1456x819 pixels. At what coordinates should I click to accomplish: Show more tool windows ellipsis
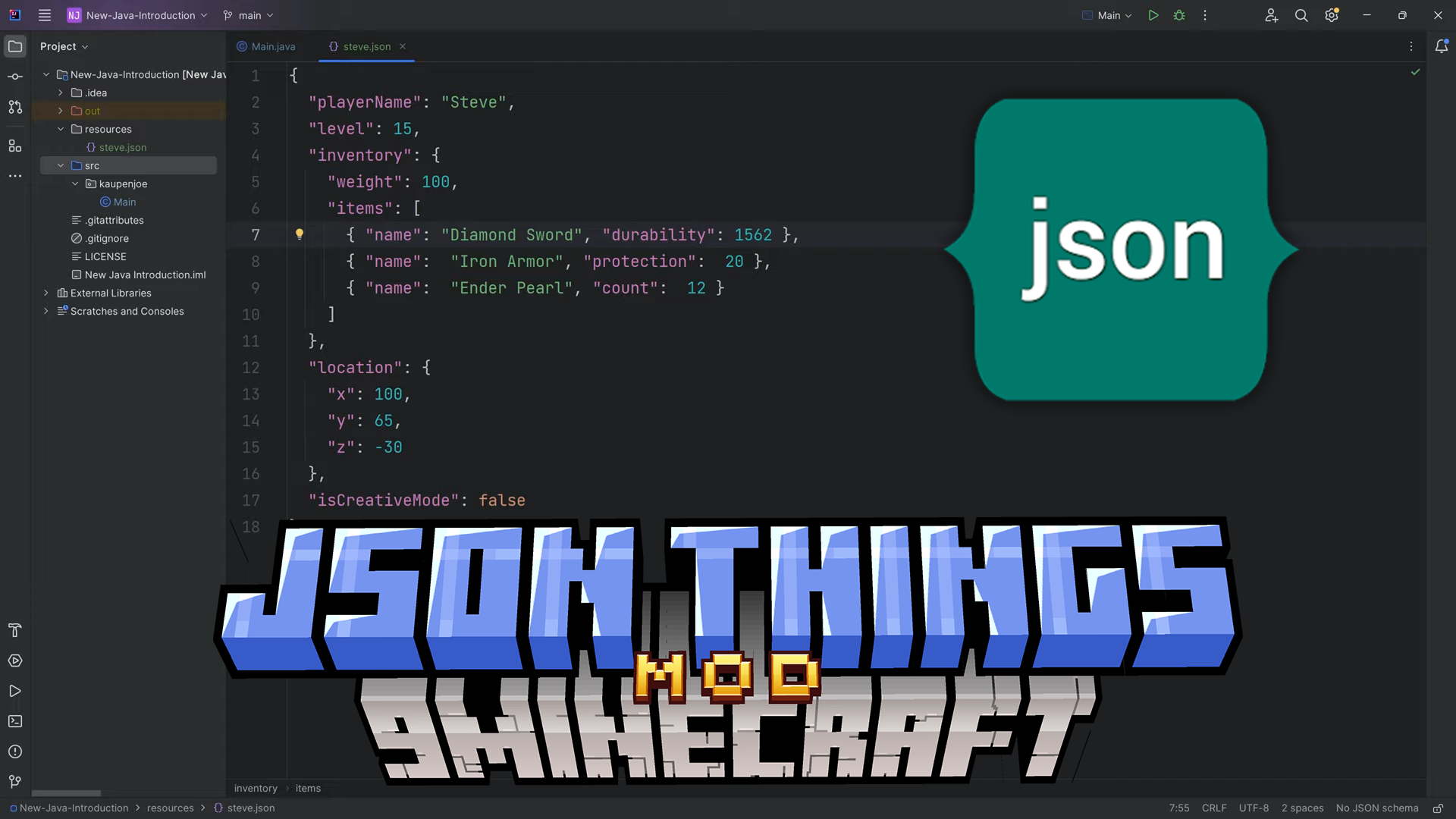click(x=15, y=176)
